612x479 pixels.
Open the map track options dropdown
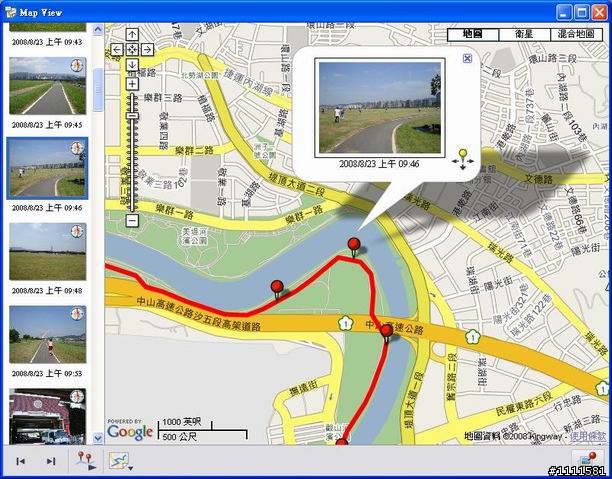(x=120, y=461)
